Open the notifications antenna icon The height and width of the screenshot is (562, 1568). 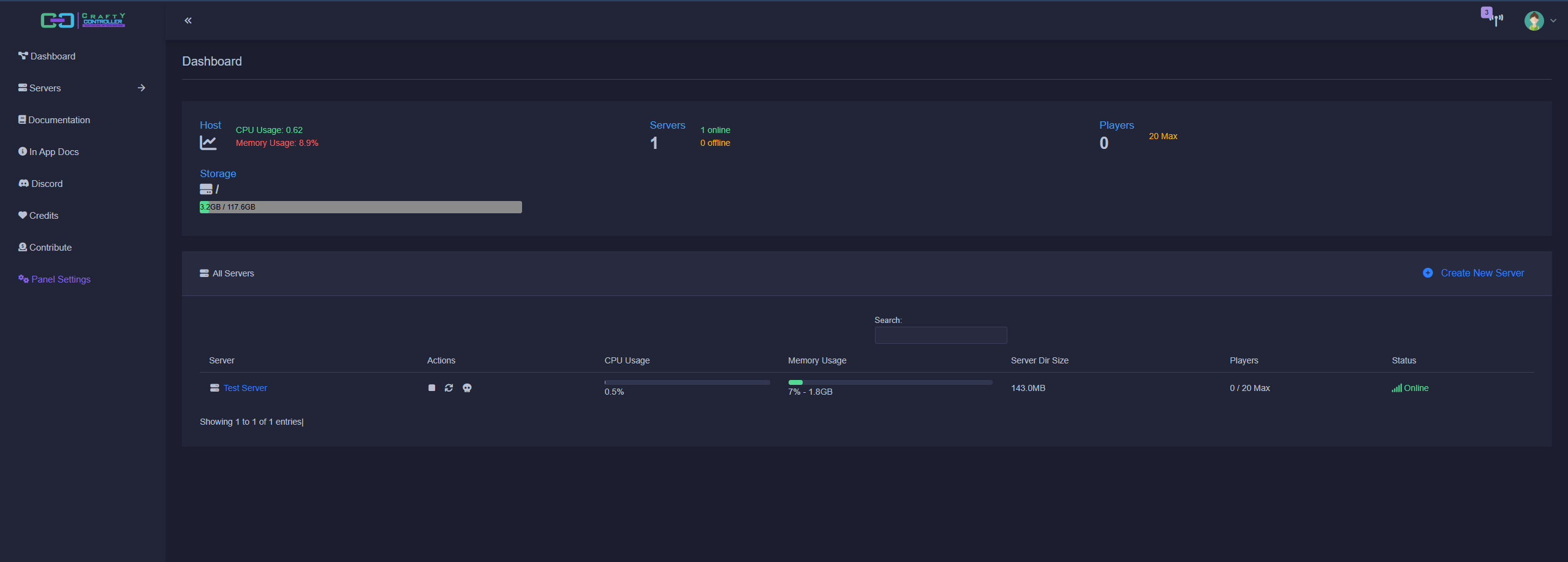point(1496,20)
